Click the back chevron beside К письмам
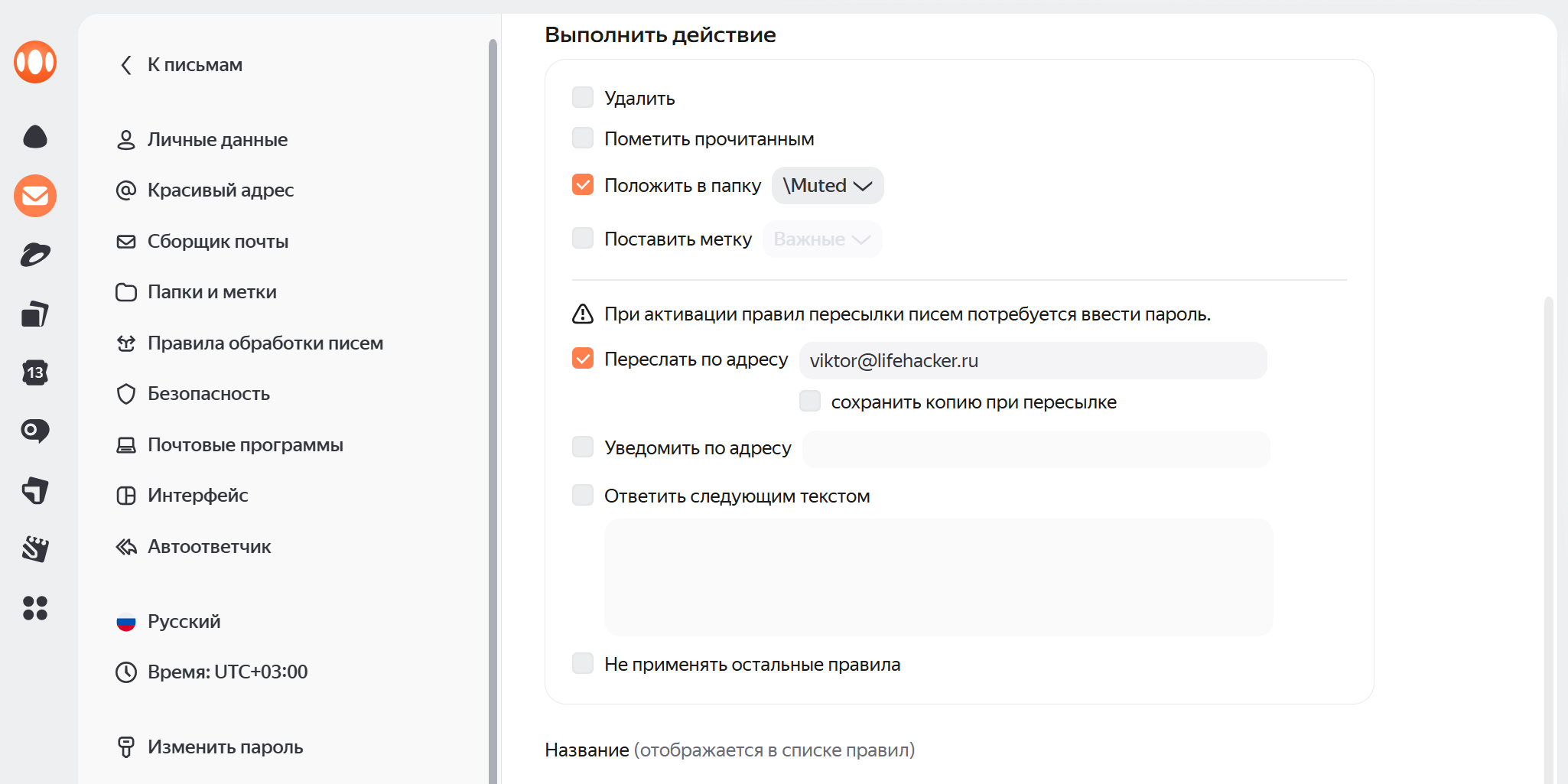Screen dimensions: 1568x784 coord(126,65)
